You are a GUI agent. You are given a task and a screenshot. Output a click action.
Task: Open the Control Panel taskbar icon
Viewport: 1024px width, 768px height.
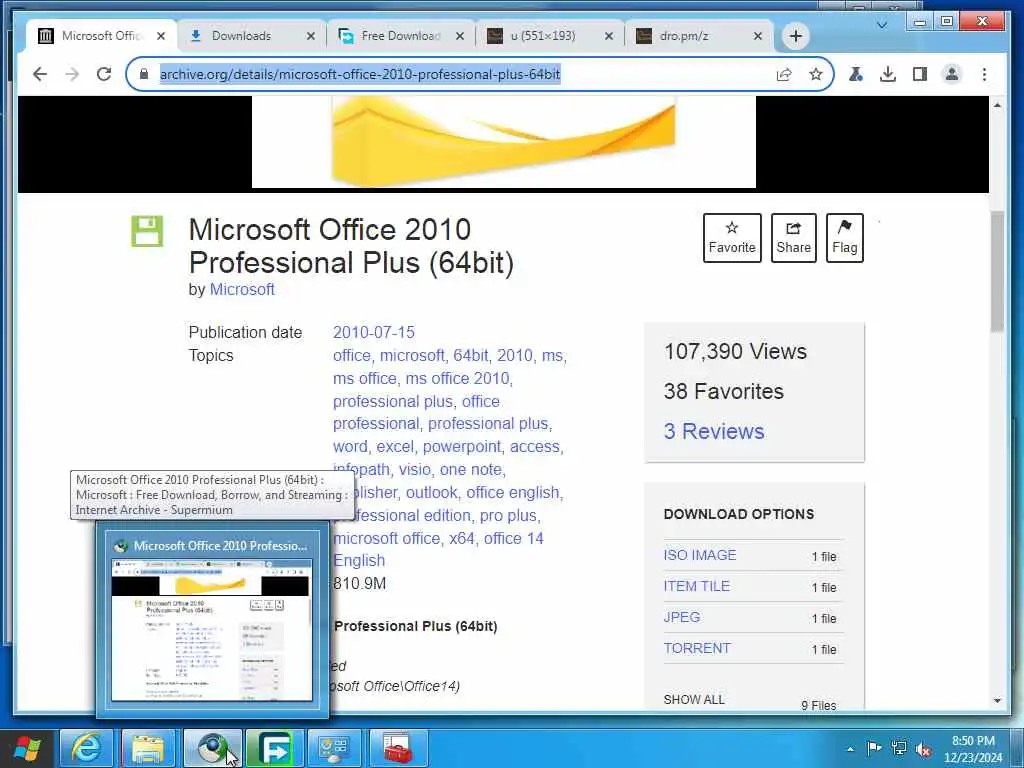(335, 748)
